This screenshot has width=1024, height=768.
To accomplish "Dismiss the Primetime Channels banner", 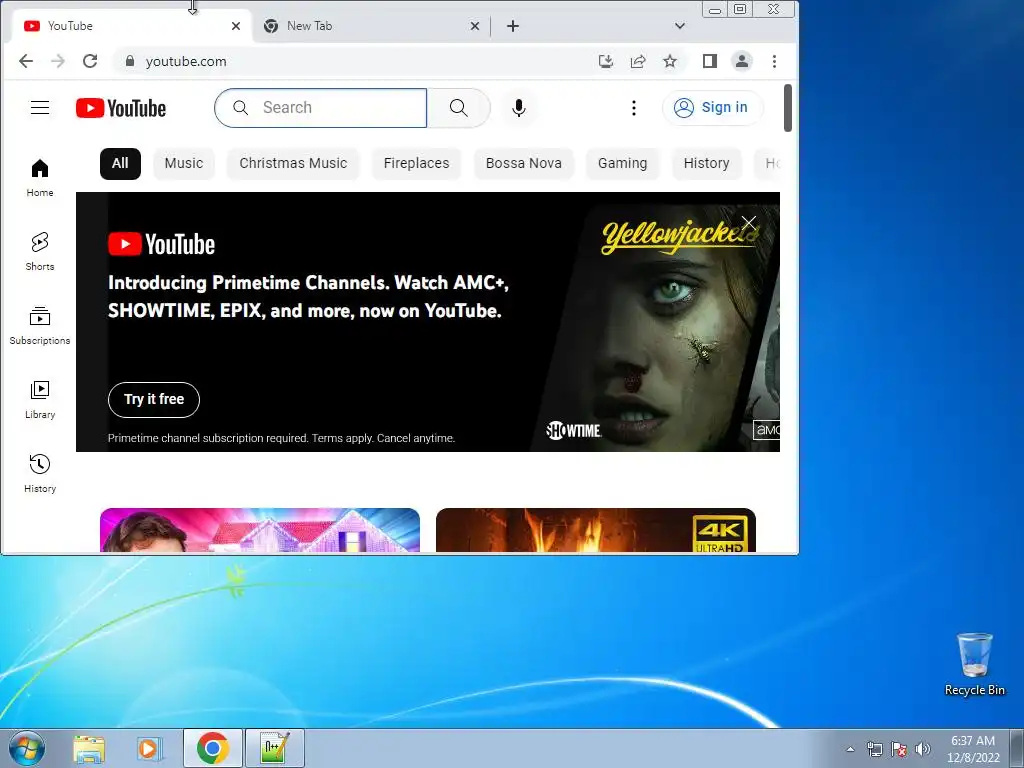I will (x=748, y=223).
